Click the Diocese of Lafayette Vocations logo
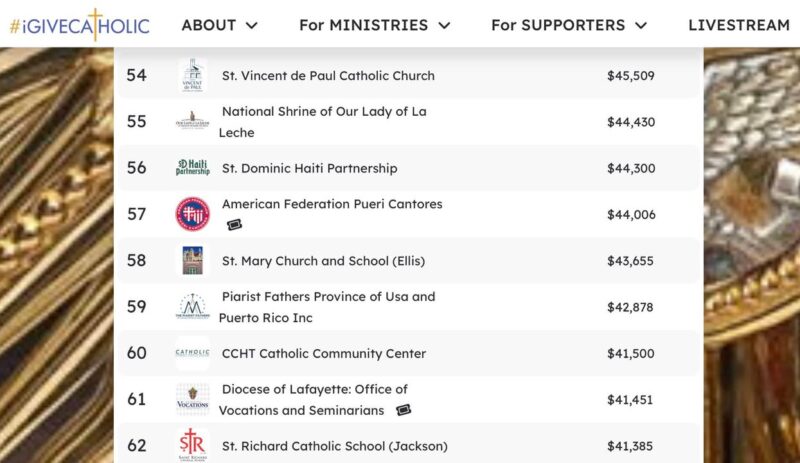The width and height of the screenshot is (800, 463). (192, 399)
